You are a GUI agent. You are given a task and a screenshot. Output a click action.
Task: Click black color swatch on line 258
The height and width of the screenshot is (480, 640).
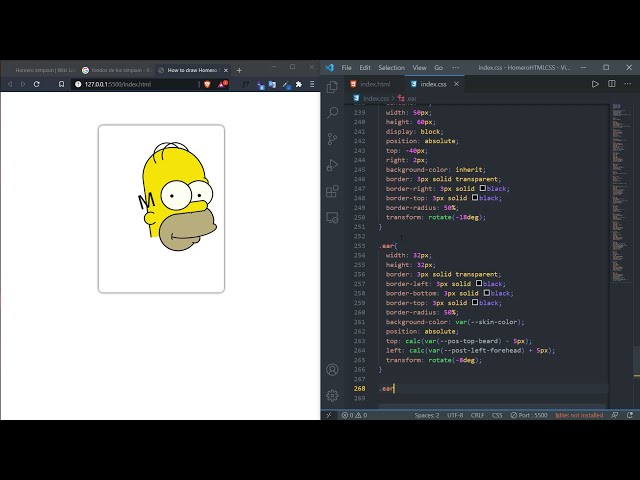point(487,293)
